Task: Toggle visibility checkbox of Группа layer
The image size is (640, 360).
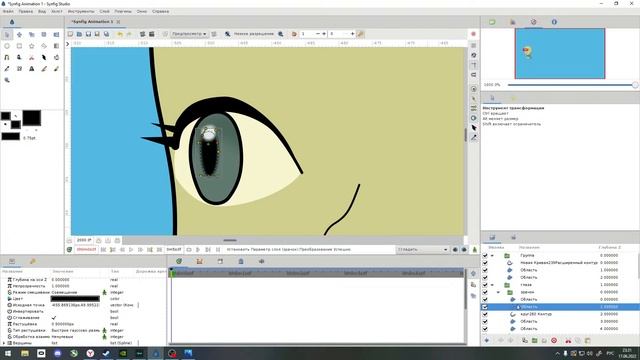Action: coord(485,256)
